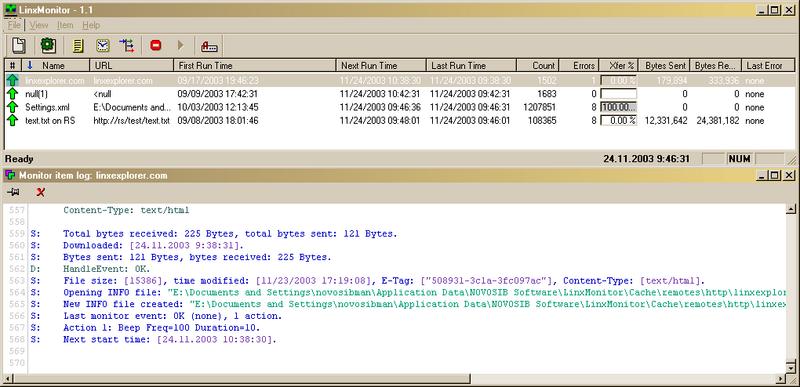This screenshot has width=800, height=387.
Task: Click bytes received value 24,381,182
Action: (717, 121)
